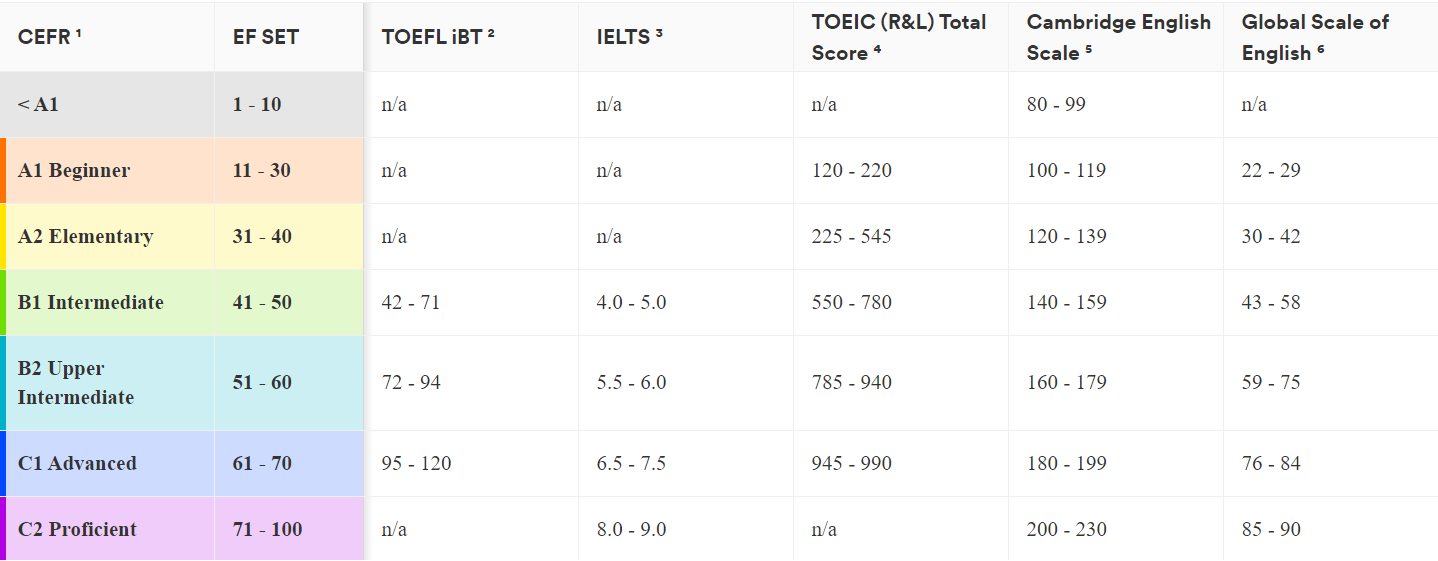Image resolution: width=1438 pixels, height=561 pixels.
Task: Click the Global Scale of English header
Action: pos(1315,37)
